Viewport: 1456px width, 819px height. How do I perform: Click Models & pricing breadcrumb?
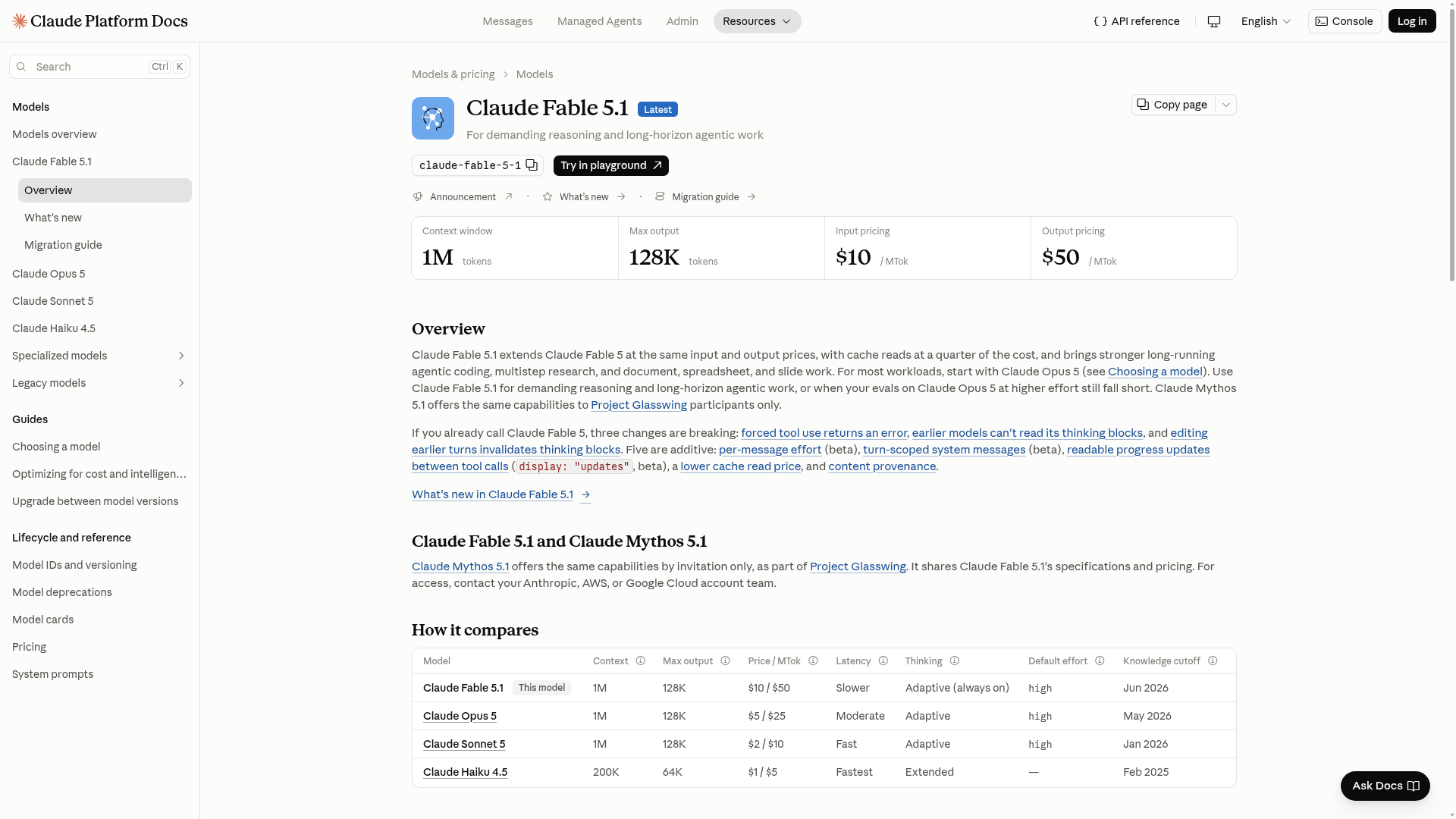[453, 74]
